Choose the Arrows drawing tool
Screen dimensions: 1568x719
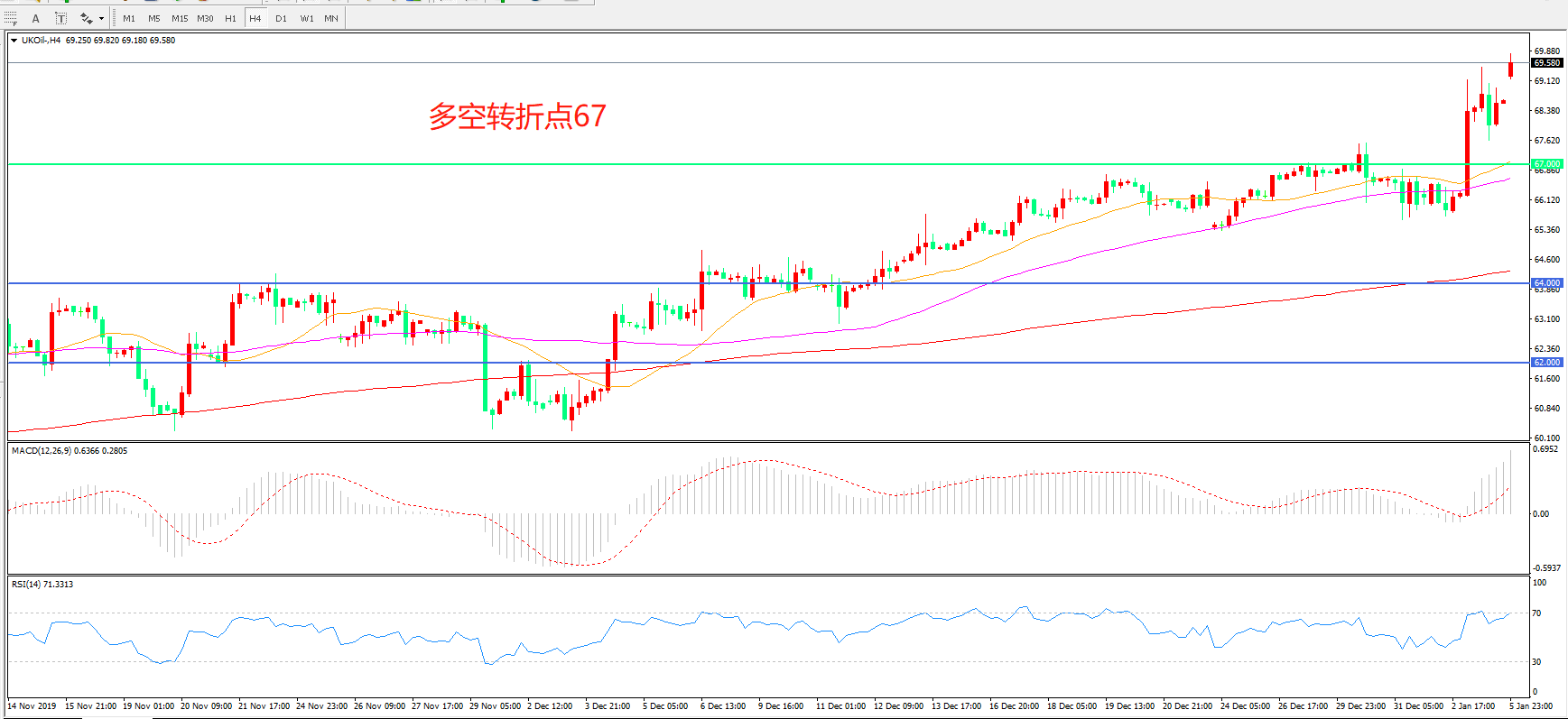[87, 18]
